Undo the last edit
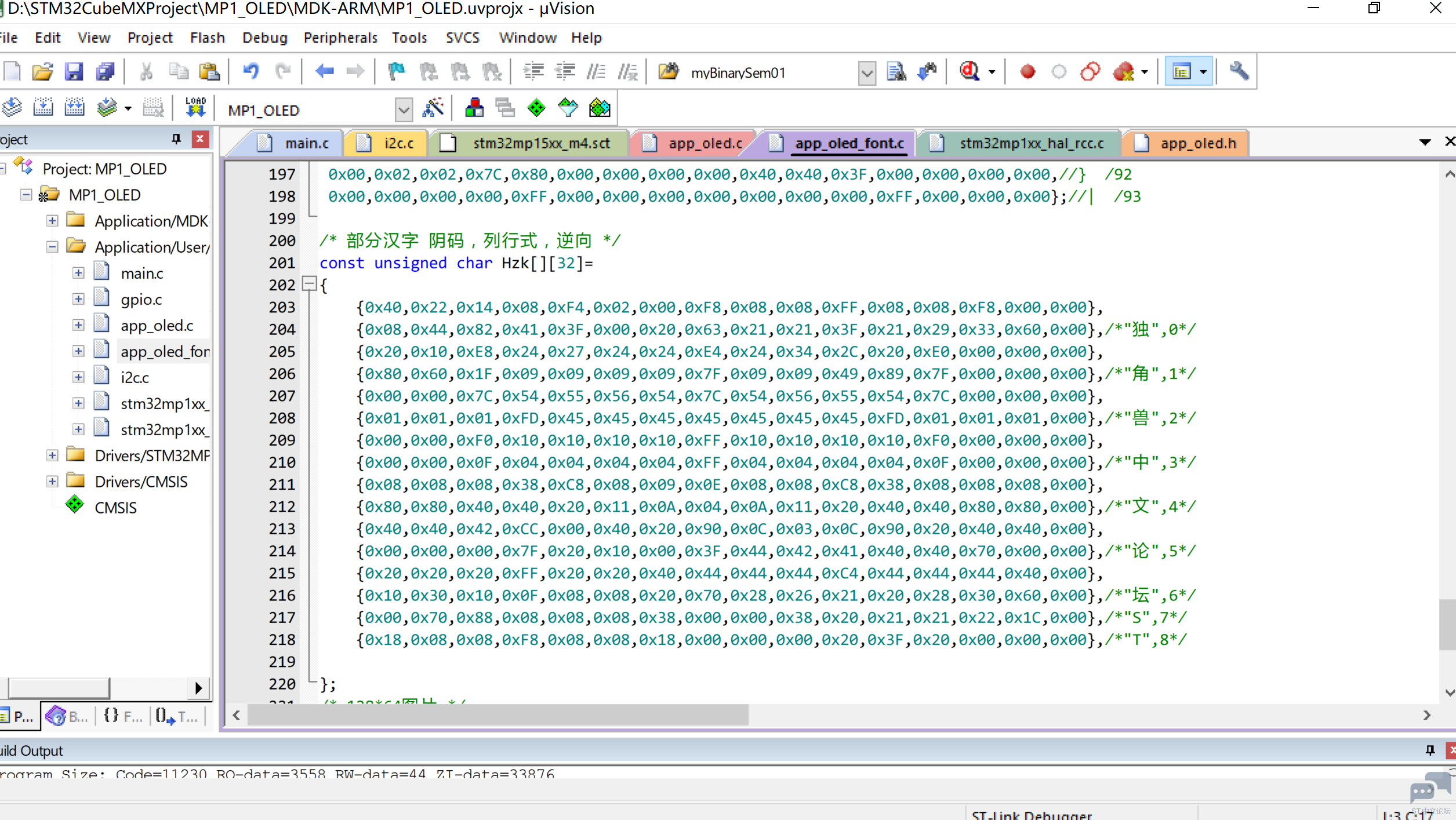Viewport: 1456px width, 820px height. [250, 71]
